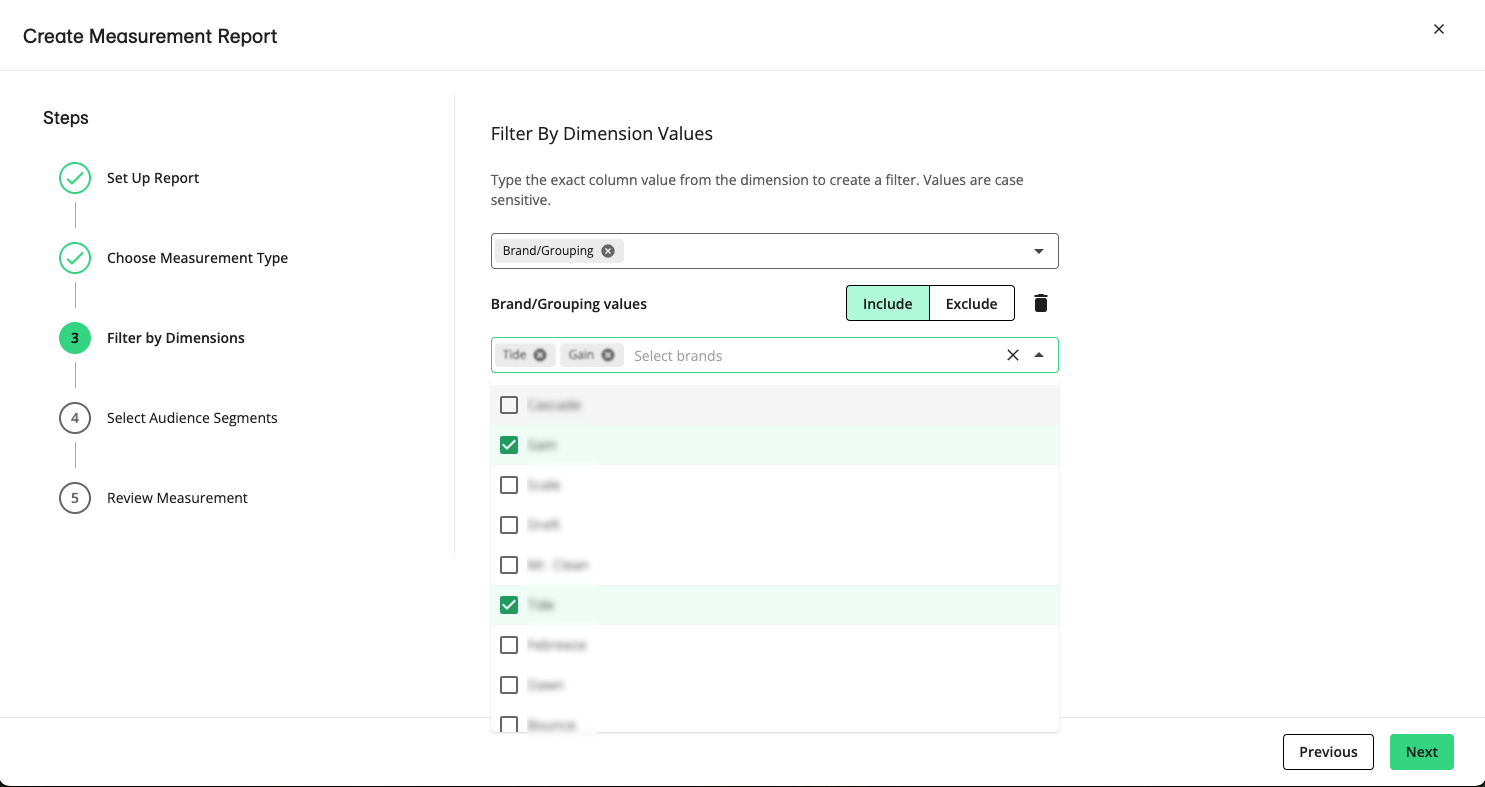Uncheck the Tide brand checkbox
The height and width of the screenshot is (787, 1485).
(509, 604)
